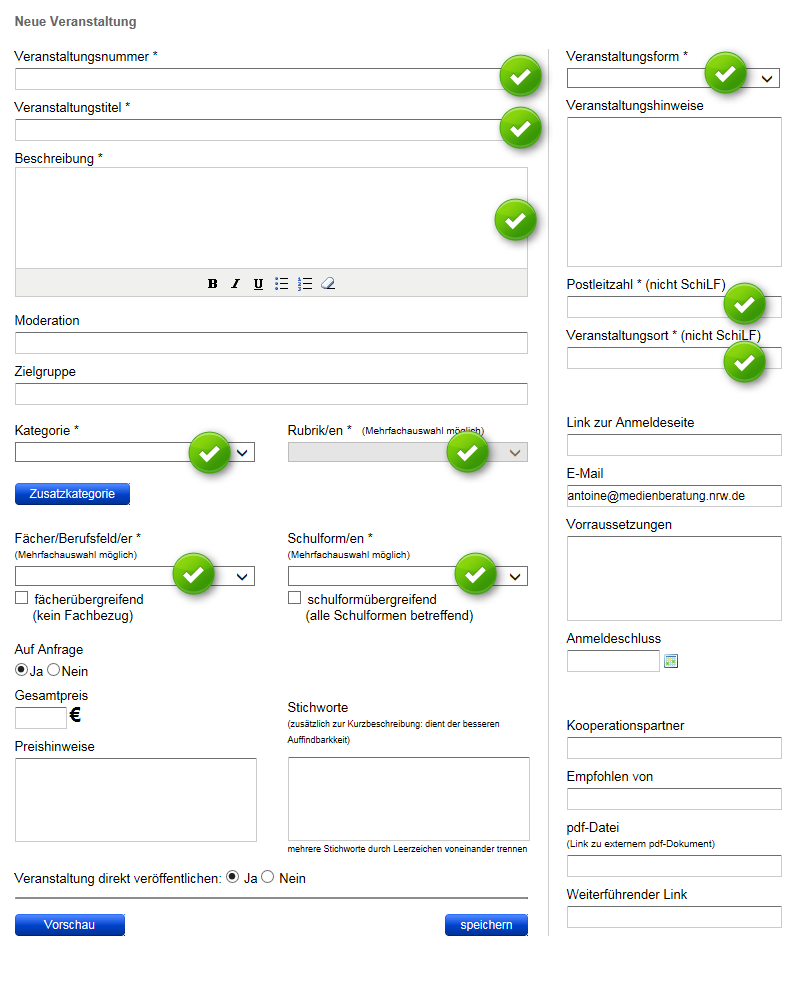794x986 pixels.
Task: Insert a numbered list in the description
Action: 305,283
